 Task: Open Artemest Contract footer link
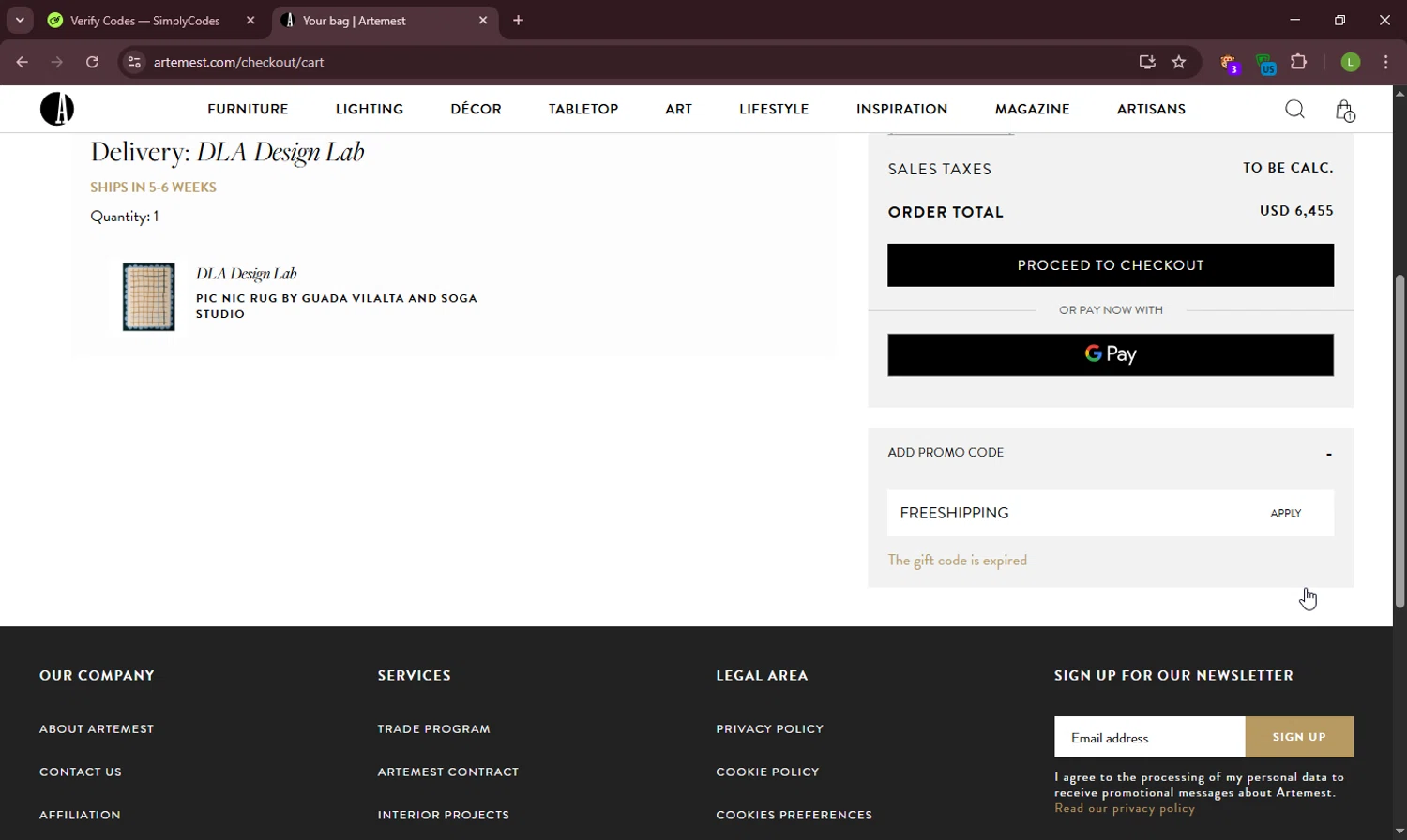click(447, 772)
